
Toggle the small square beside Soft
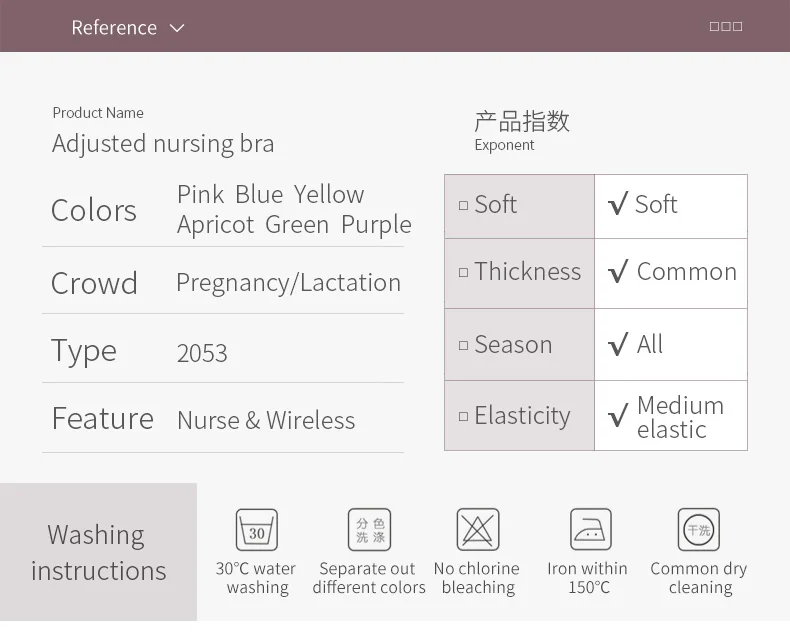(x=464, y=205)
